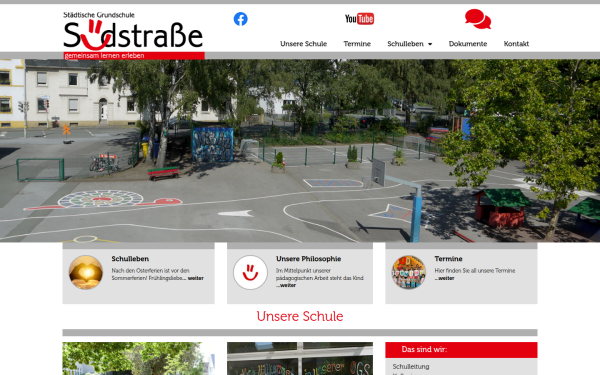
Task: Open the Termine menu item
Action: point(357,44)
